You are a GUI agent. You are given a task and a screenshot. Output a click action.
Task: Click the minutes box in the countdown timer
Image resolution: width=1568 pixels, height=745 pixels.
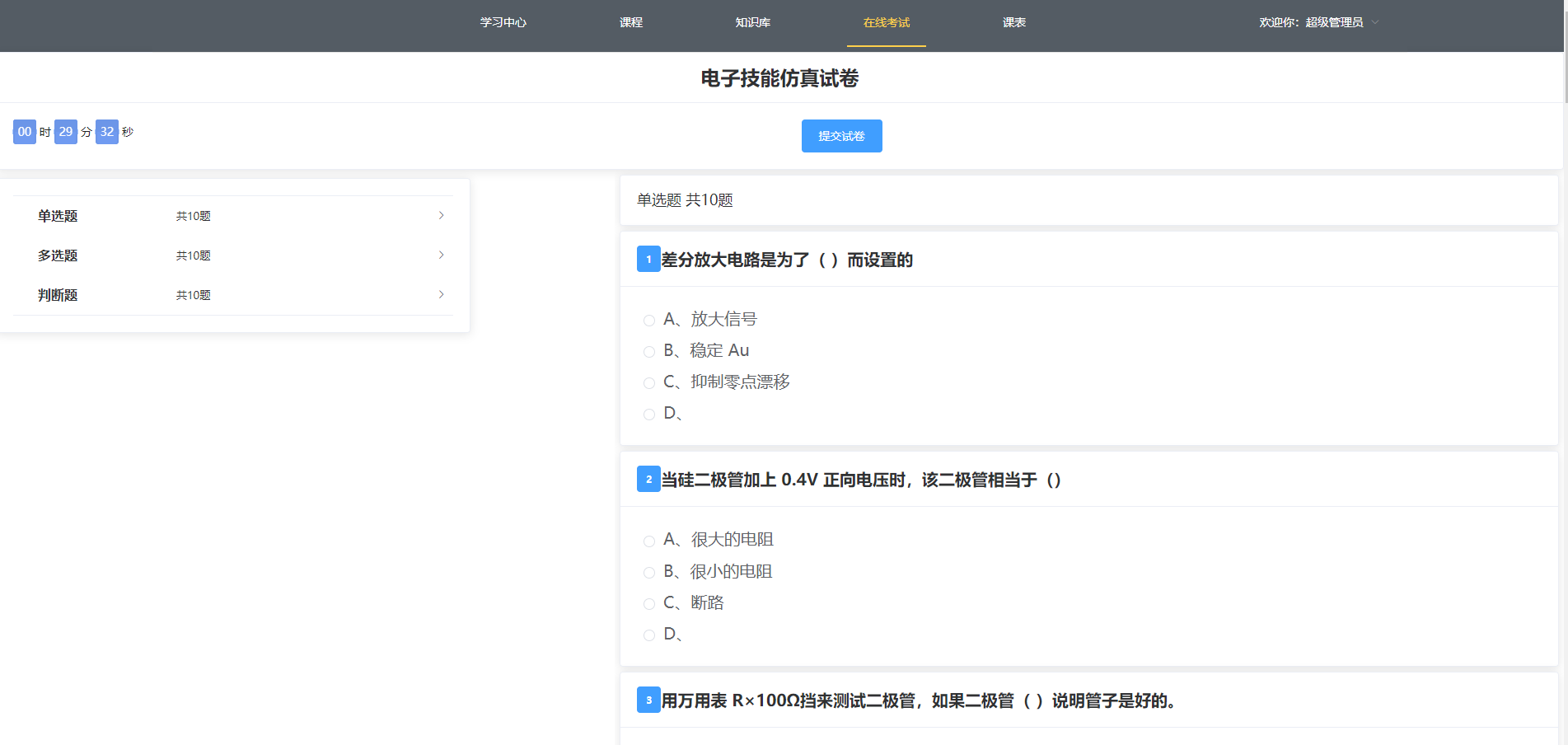[65, 131]
